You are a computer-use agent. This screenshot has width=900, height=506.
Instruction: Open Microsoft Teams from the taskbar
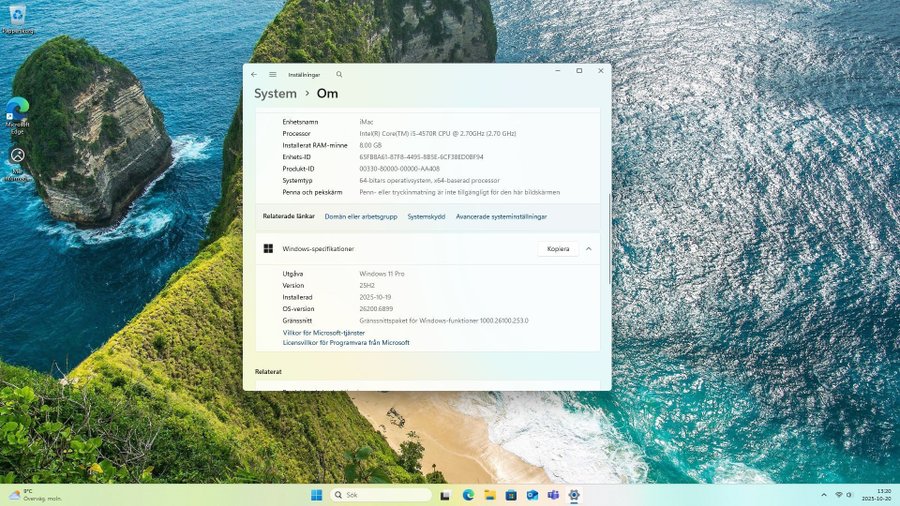coord(553,495)
